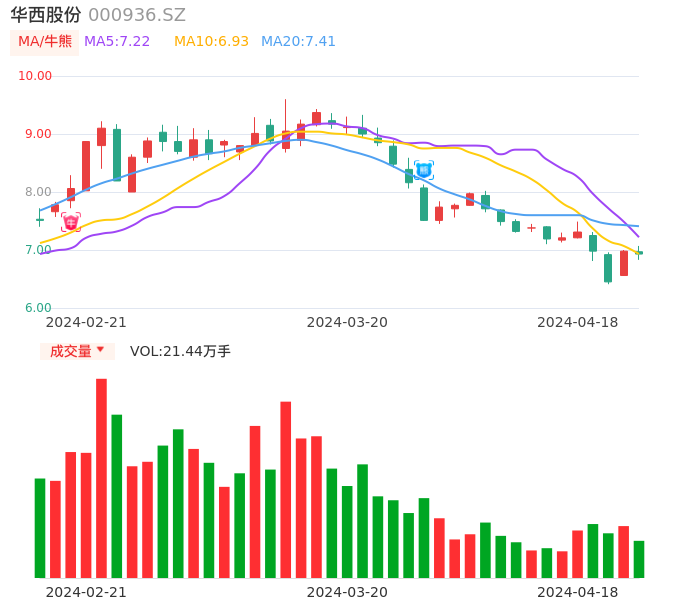
Task: Click the 2024-03-20 date under the volume chart
Action: 347,592
